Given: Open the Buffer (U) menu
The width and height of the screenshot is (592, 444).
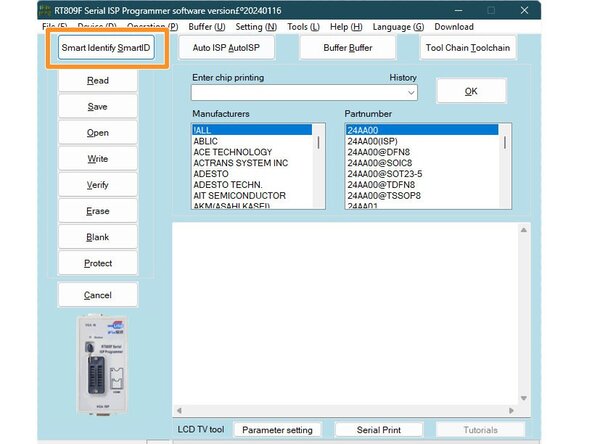Looking at the screenshot, I should click(207, 27).
